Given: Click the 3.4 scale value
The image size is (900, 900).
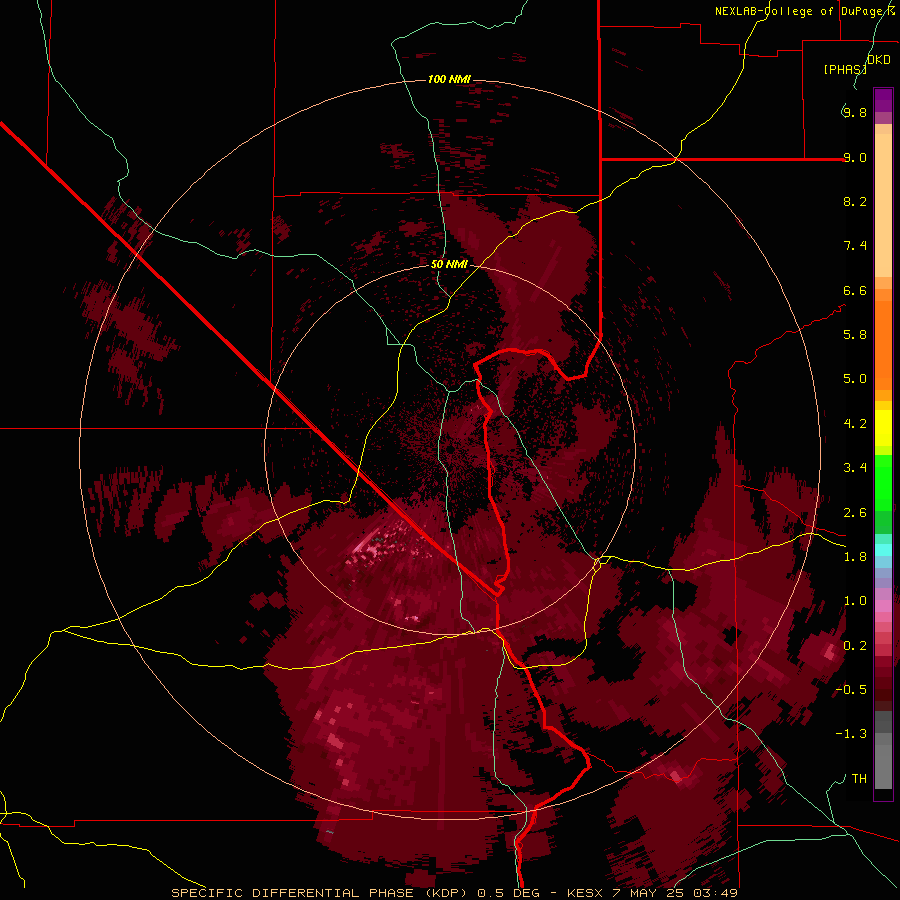Looking at the screenshot, I should coord(855,468).
